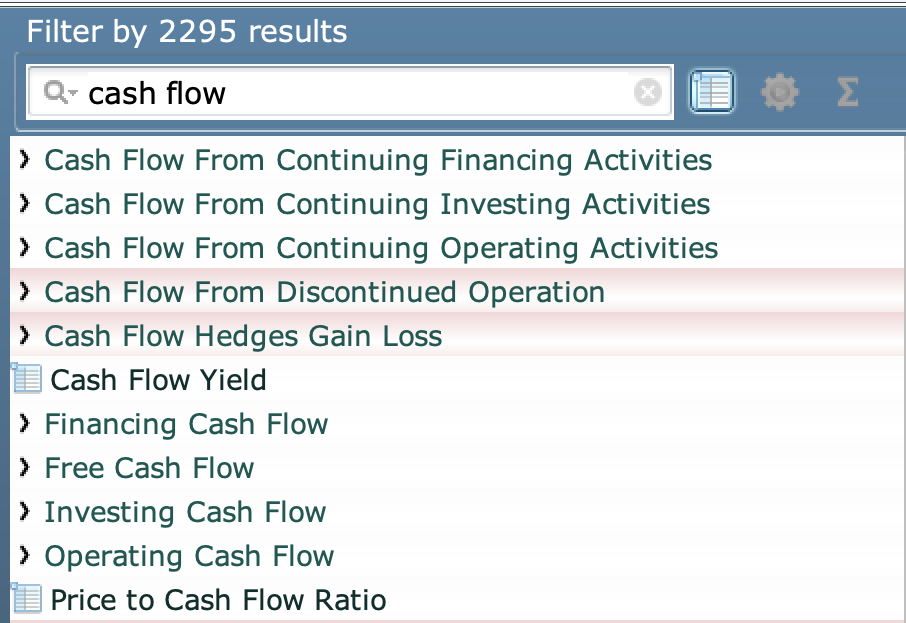The height and width of the screenshot is (623, 906).
Task: Expand the Operating Cash Flow arrow
Action: coord(25,556)
